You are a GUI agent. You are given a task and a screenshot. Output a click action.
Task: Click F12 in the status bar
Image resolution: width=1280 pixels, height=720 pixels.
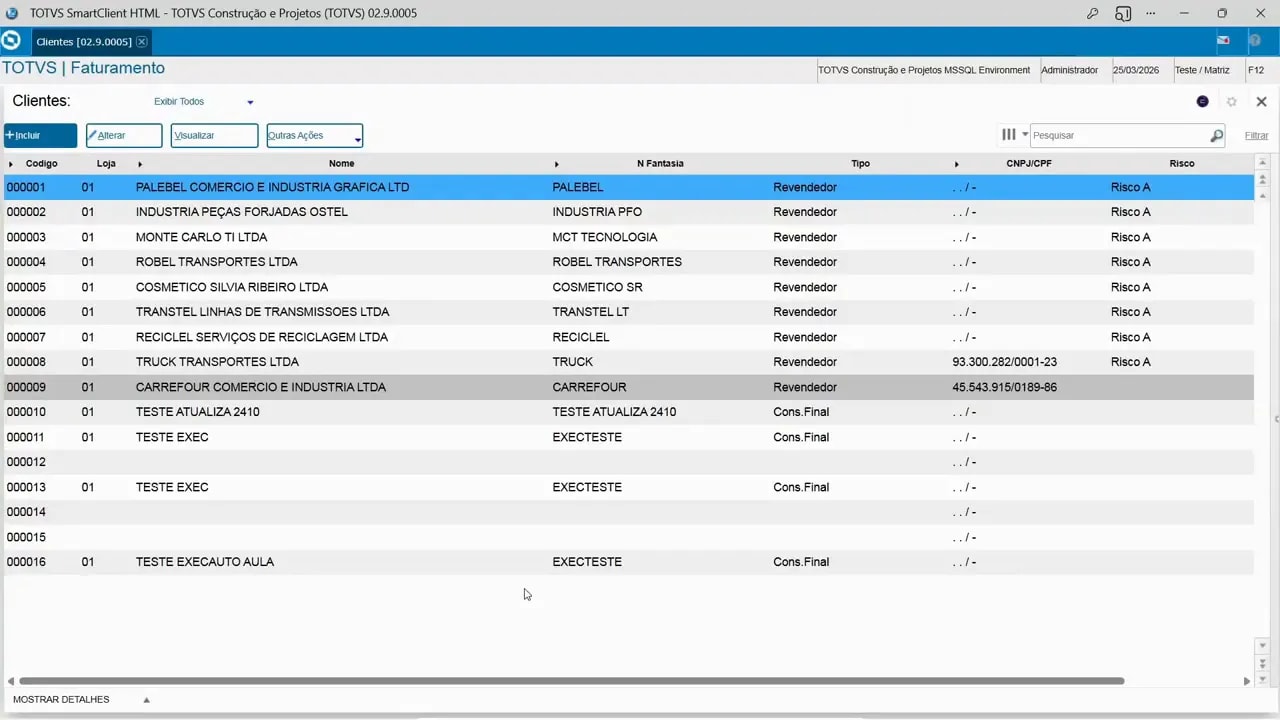1256,70
